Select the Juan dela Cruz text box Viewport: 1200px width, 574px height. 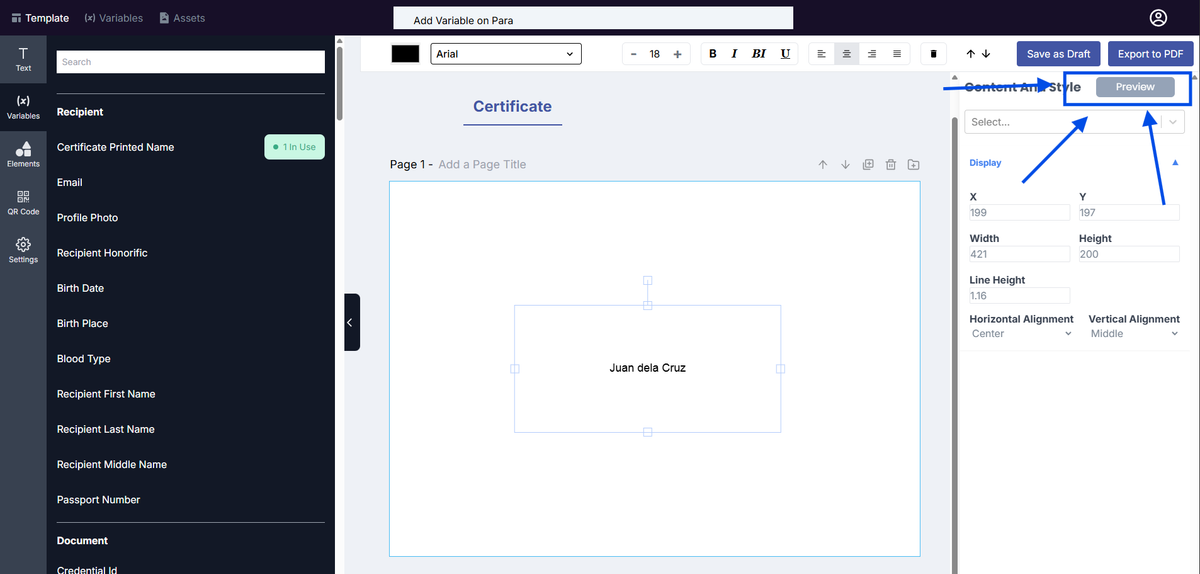tap(647, 368)
